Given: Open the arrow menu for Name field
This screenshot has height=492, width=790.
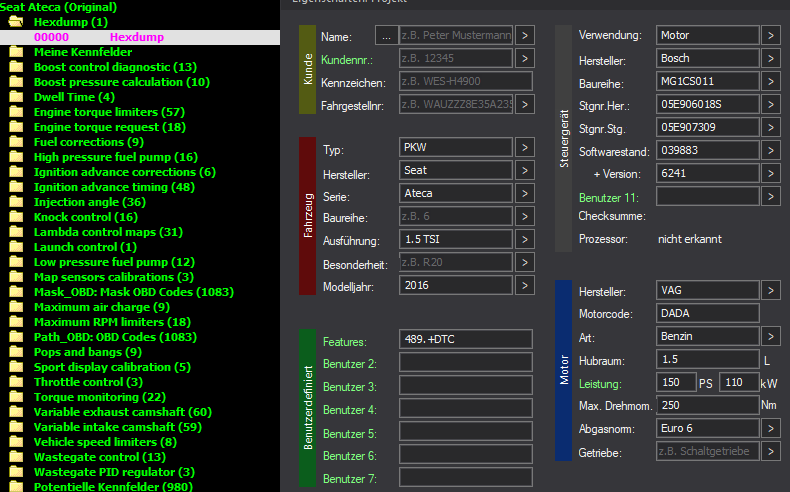Looking at the screenshot, I should (x=524, y=35).
